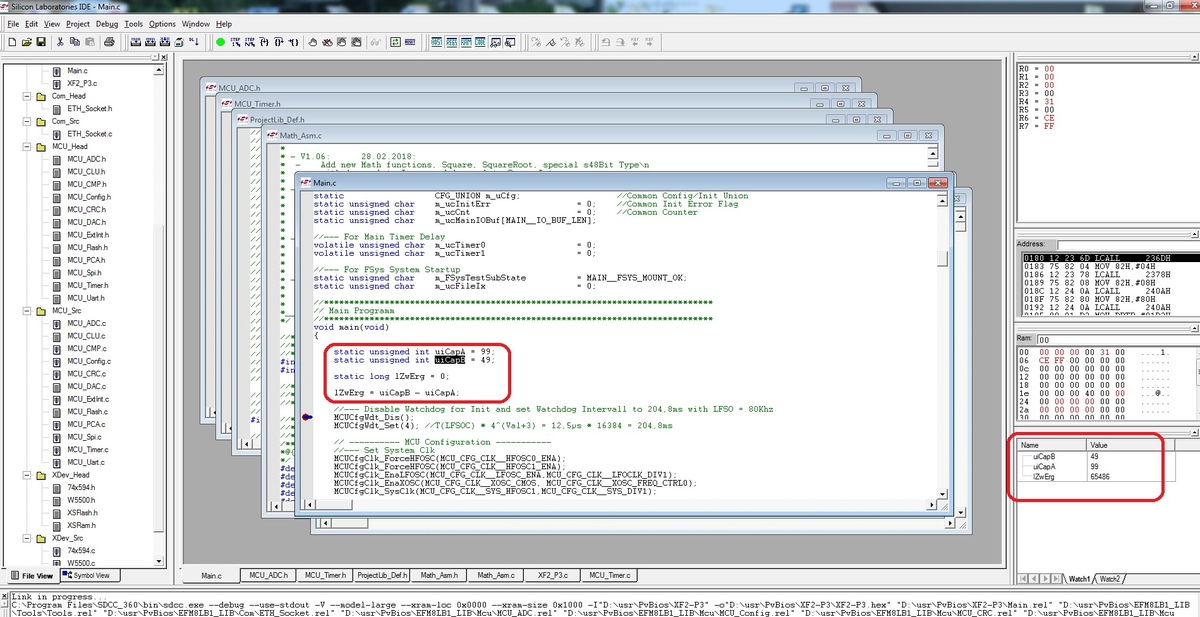This screenshot has width=1200, height=617.
Task: Click the Multiple Step debug icon
Action: (250, 42)
